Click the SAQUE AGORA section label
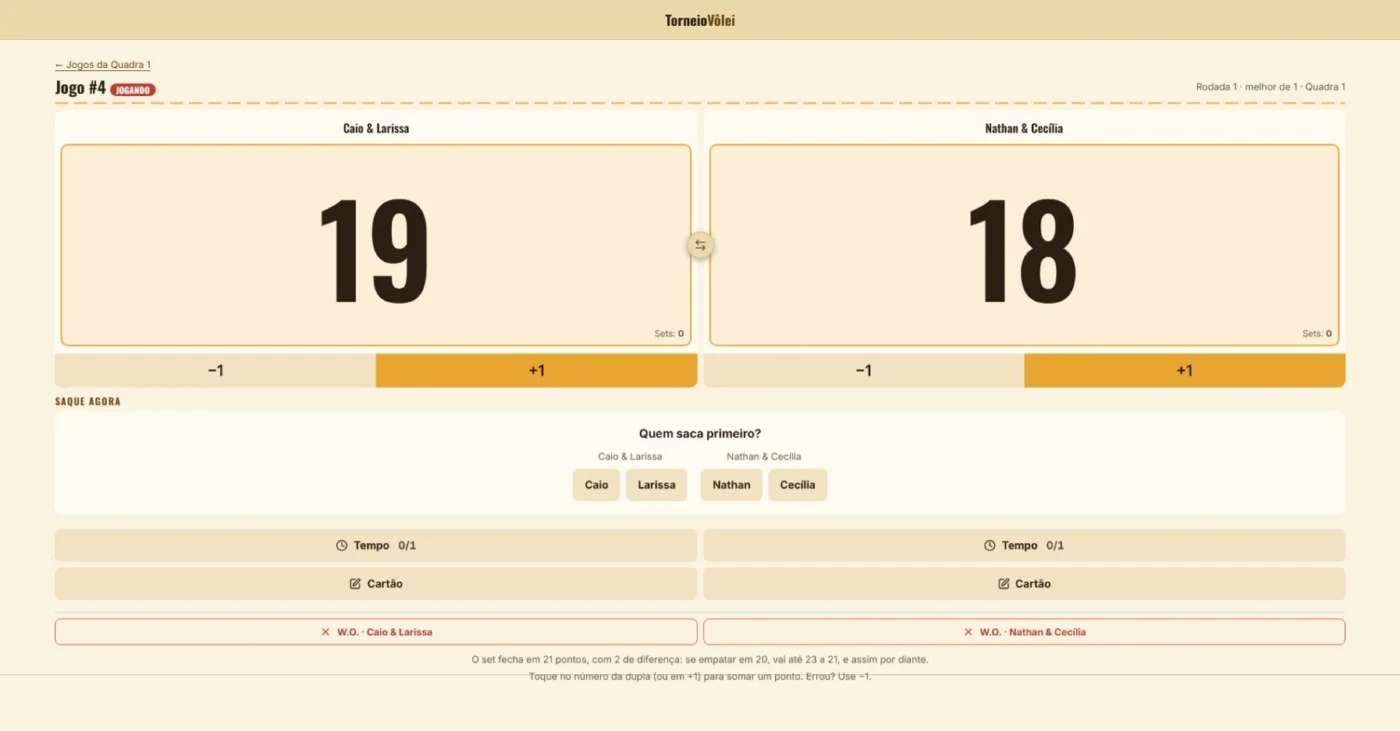1400x731 pixels. (88, 402)
